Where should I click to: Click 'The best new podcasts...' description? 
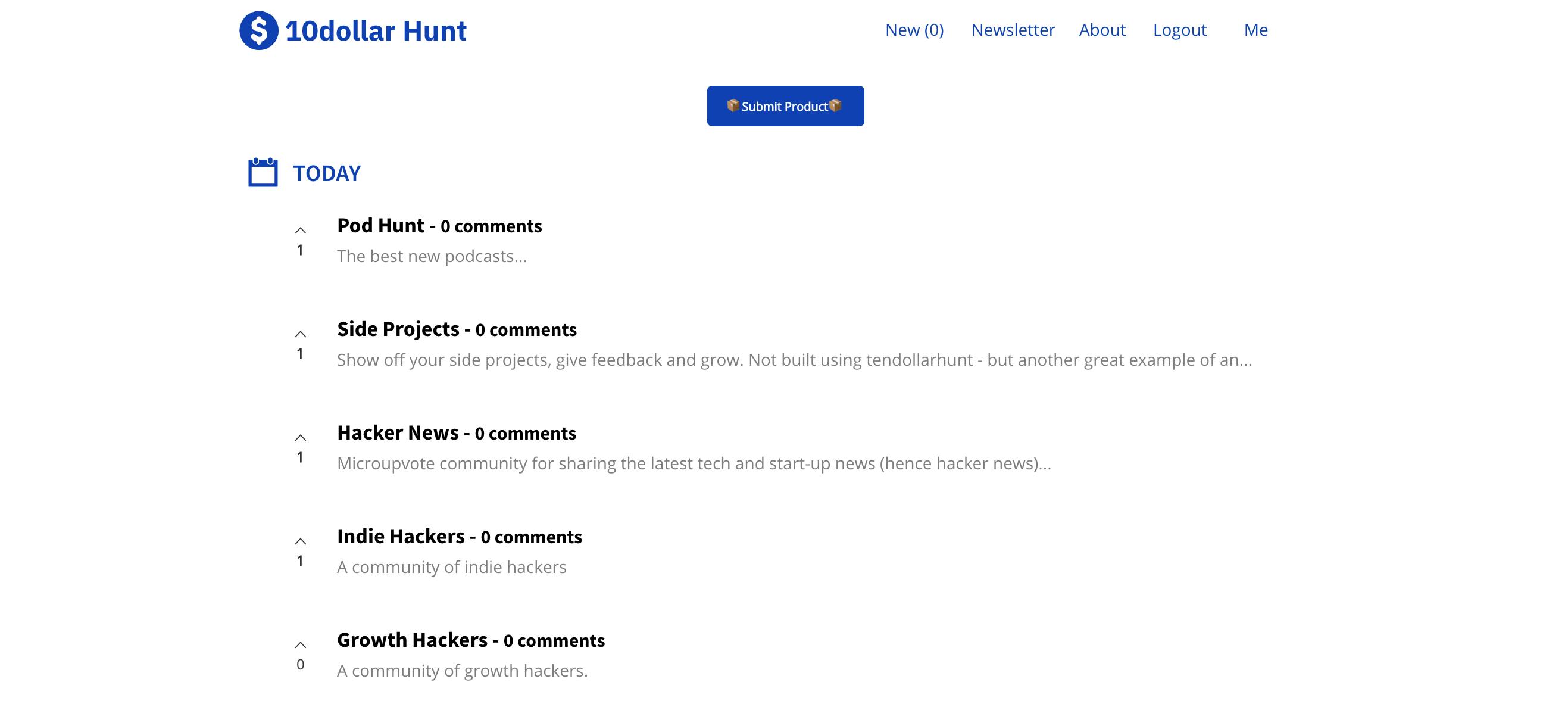tap(432, 256)
